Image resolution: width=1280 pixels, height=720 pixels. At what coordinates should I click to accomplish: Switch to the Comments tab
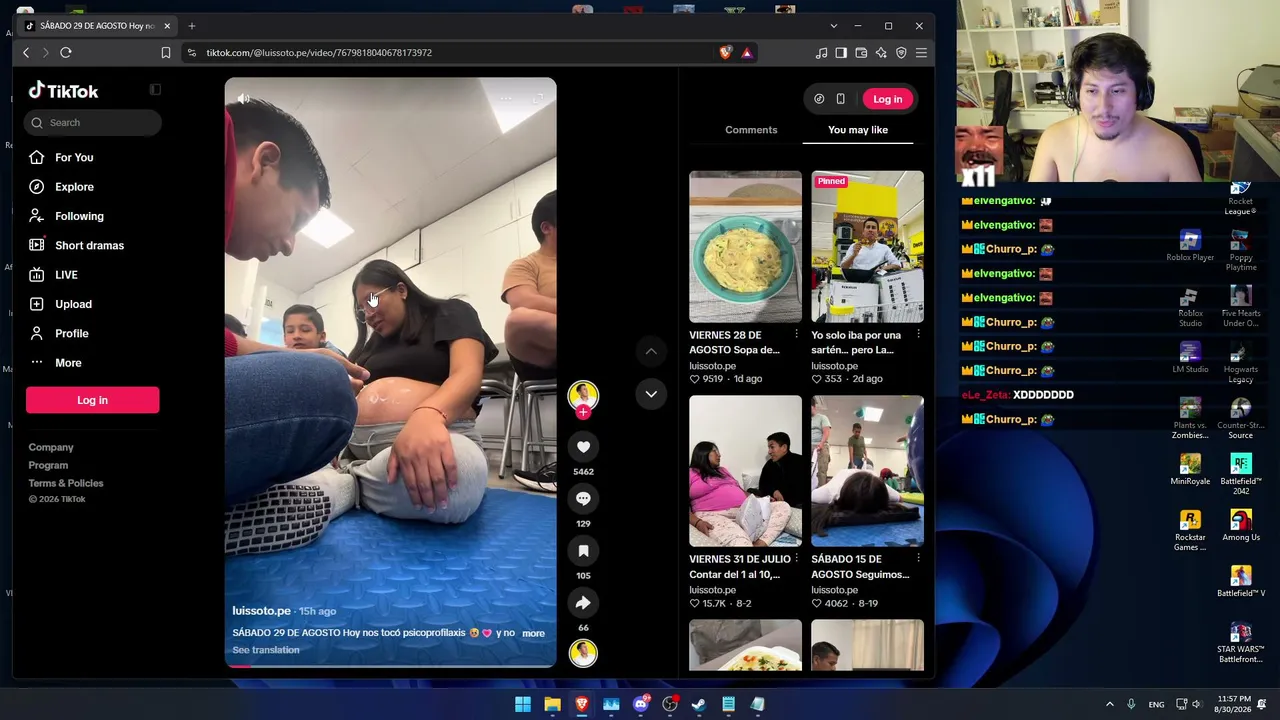[751, 130]
